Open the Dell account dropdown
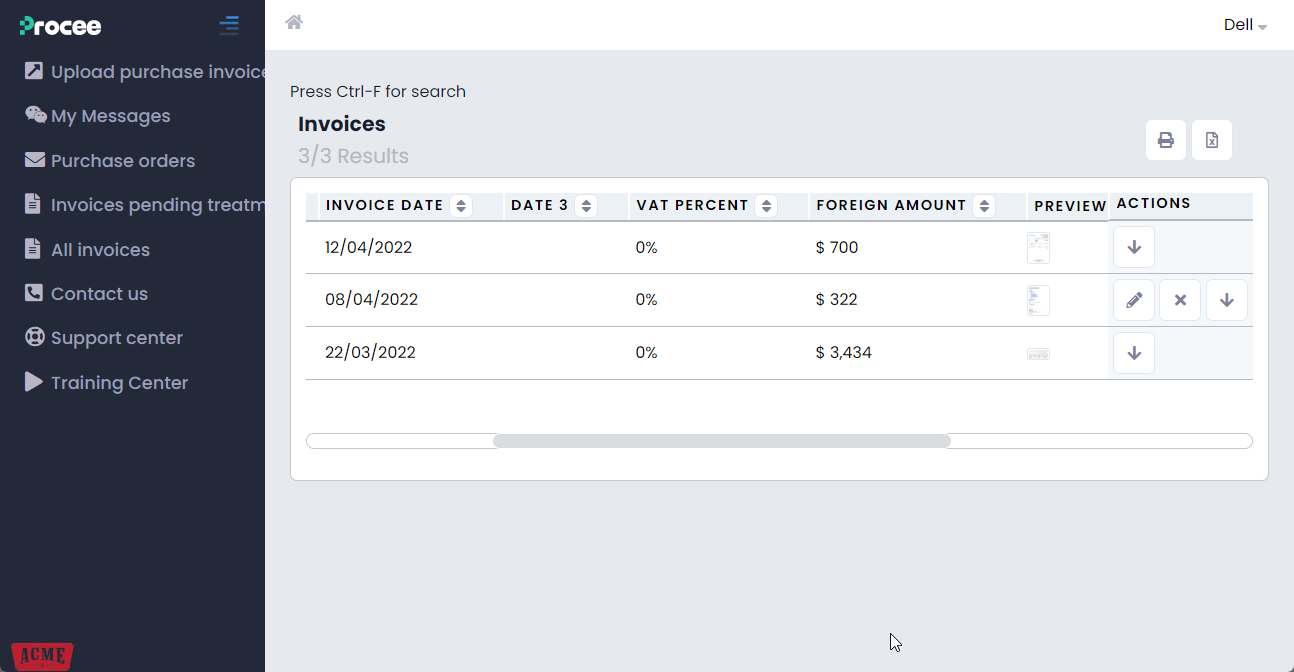The width and height of the screenshot is (1294, 672). (x=1244, y=24)
